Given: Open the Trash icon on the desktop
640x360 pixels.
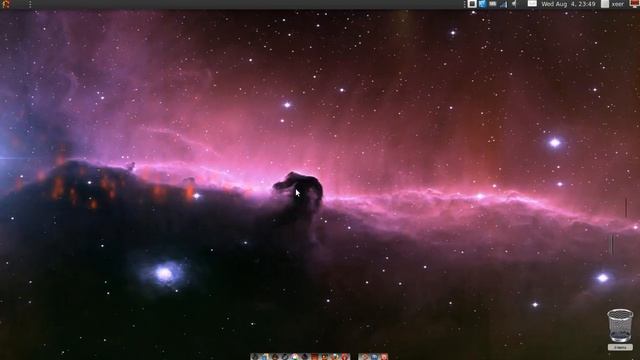Looking at the screenshot, I should pyautogui.click(x=620, y=326).
